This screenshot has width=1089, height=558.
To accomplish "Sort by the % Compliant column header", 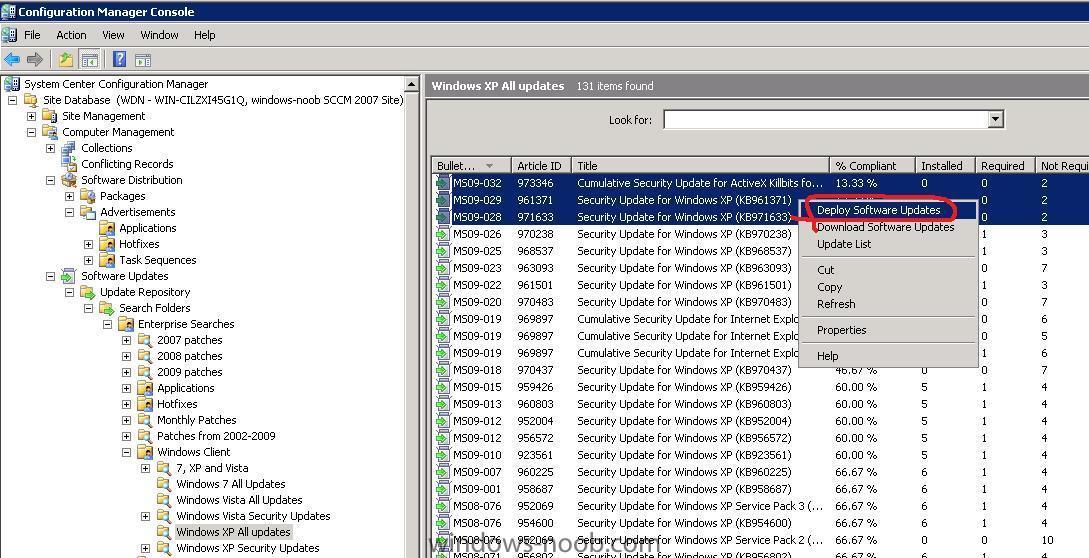I will coord(872,165).
